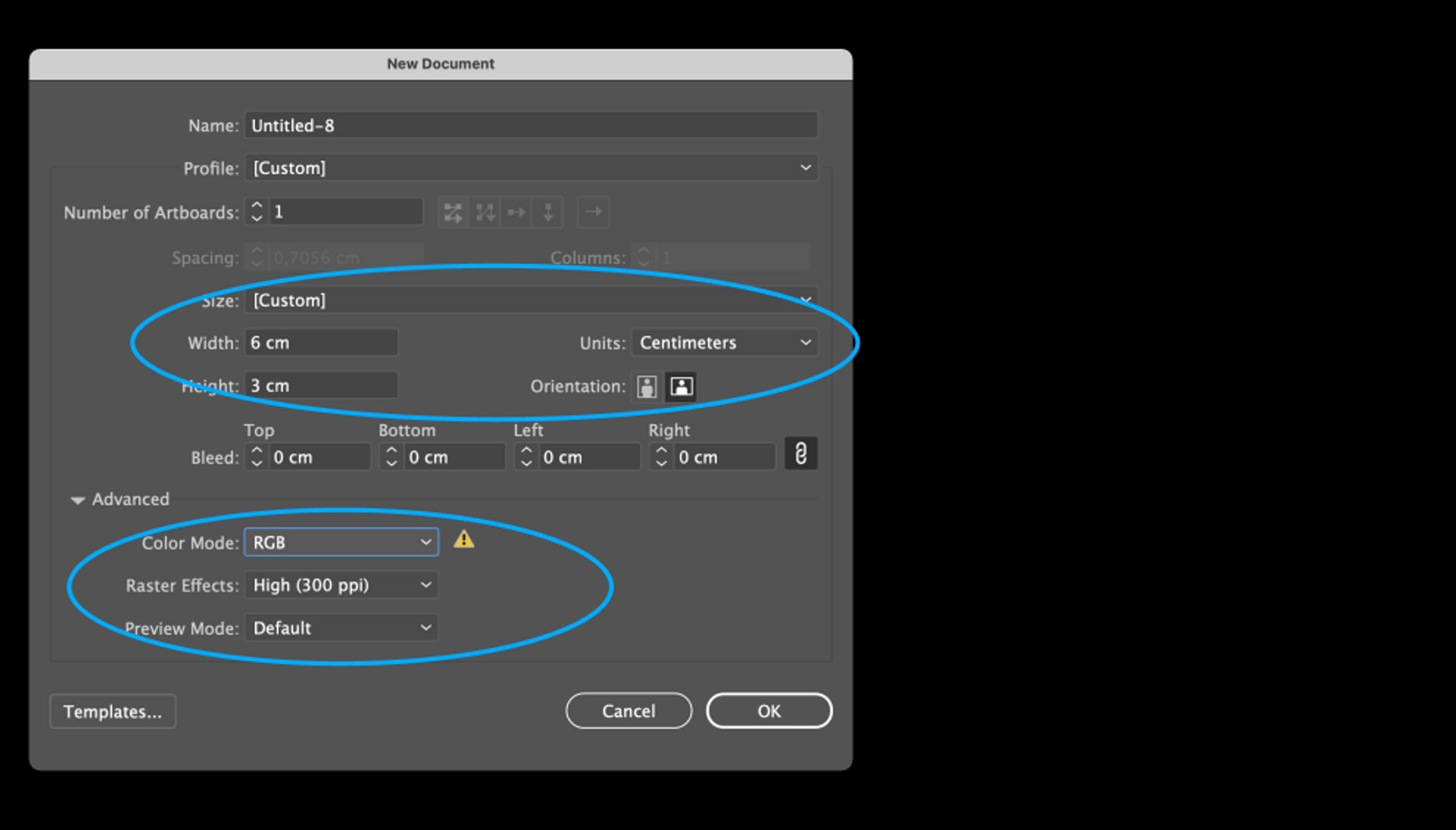Open the Raster Effects dropdown
1456x830 pixels.
pos(341,585)
